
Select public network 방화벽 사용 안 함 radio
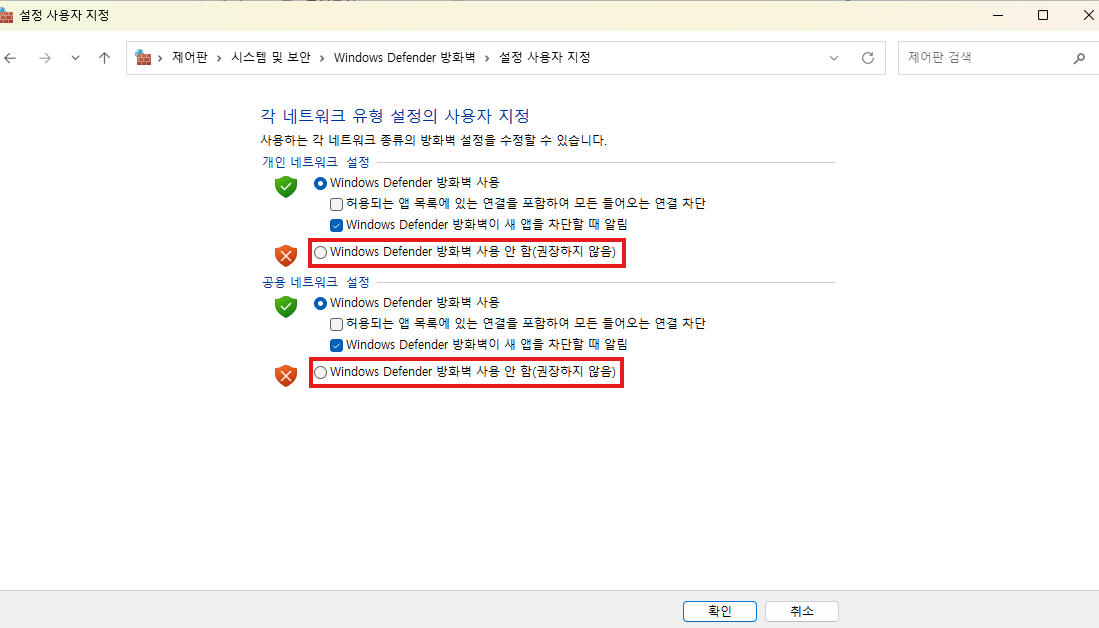click(320, 372)
